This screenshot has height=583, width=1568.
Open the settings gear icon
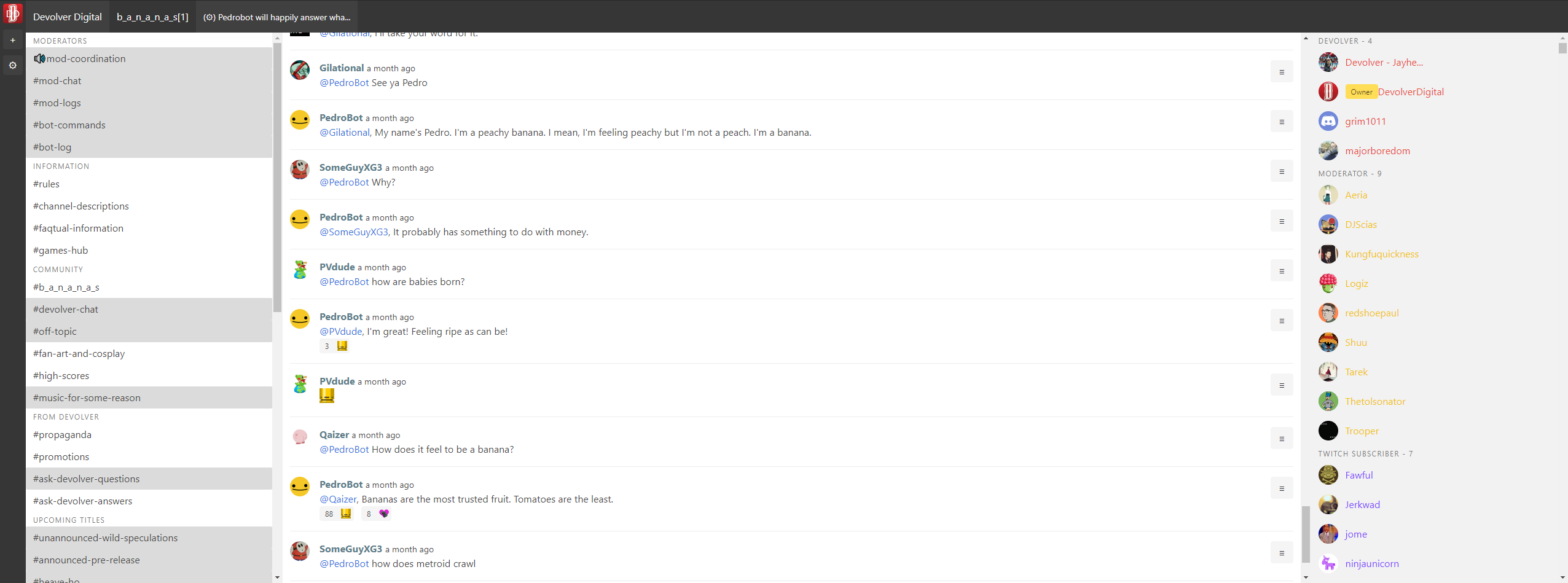click(x=12, y=65)
